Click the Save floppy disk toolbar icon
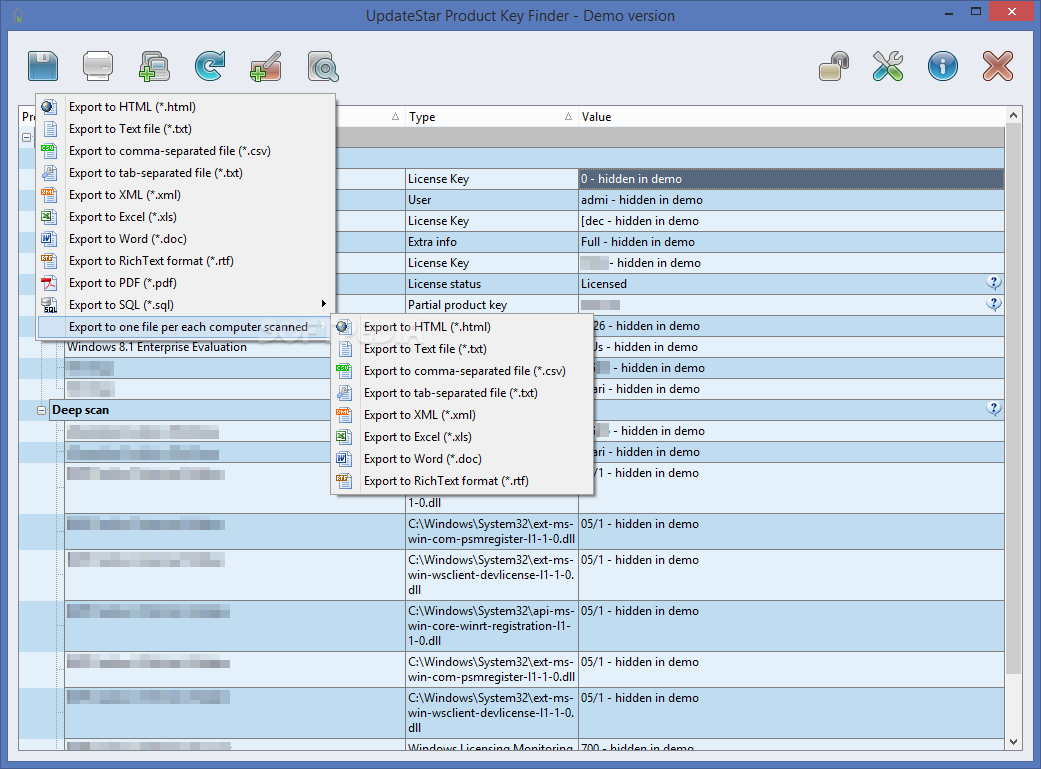Viewport: 1041px width, 769px height. [x=43, y=66]
